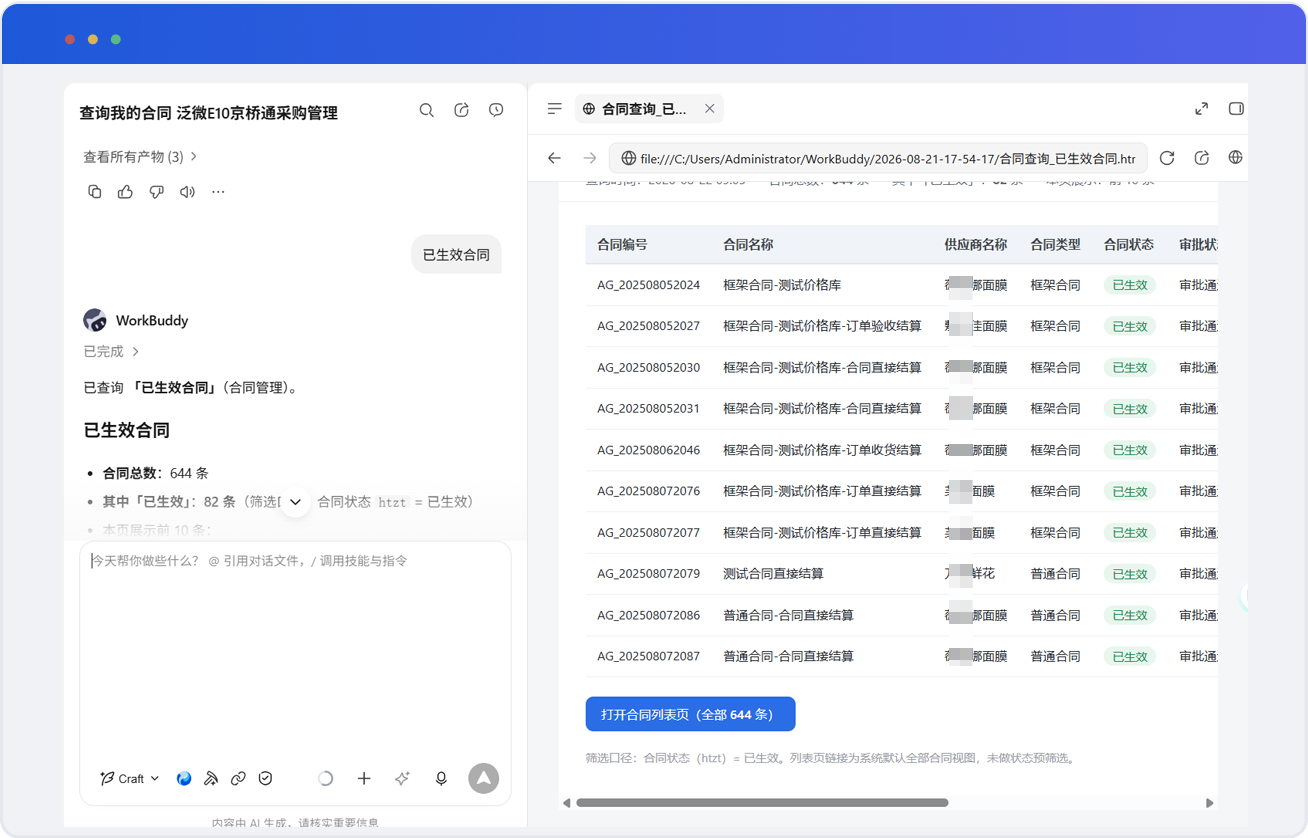
Task: Start voice input with microphone icon
Action: coord(441,778)
